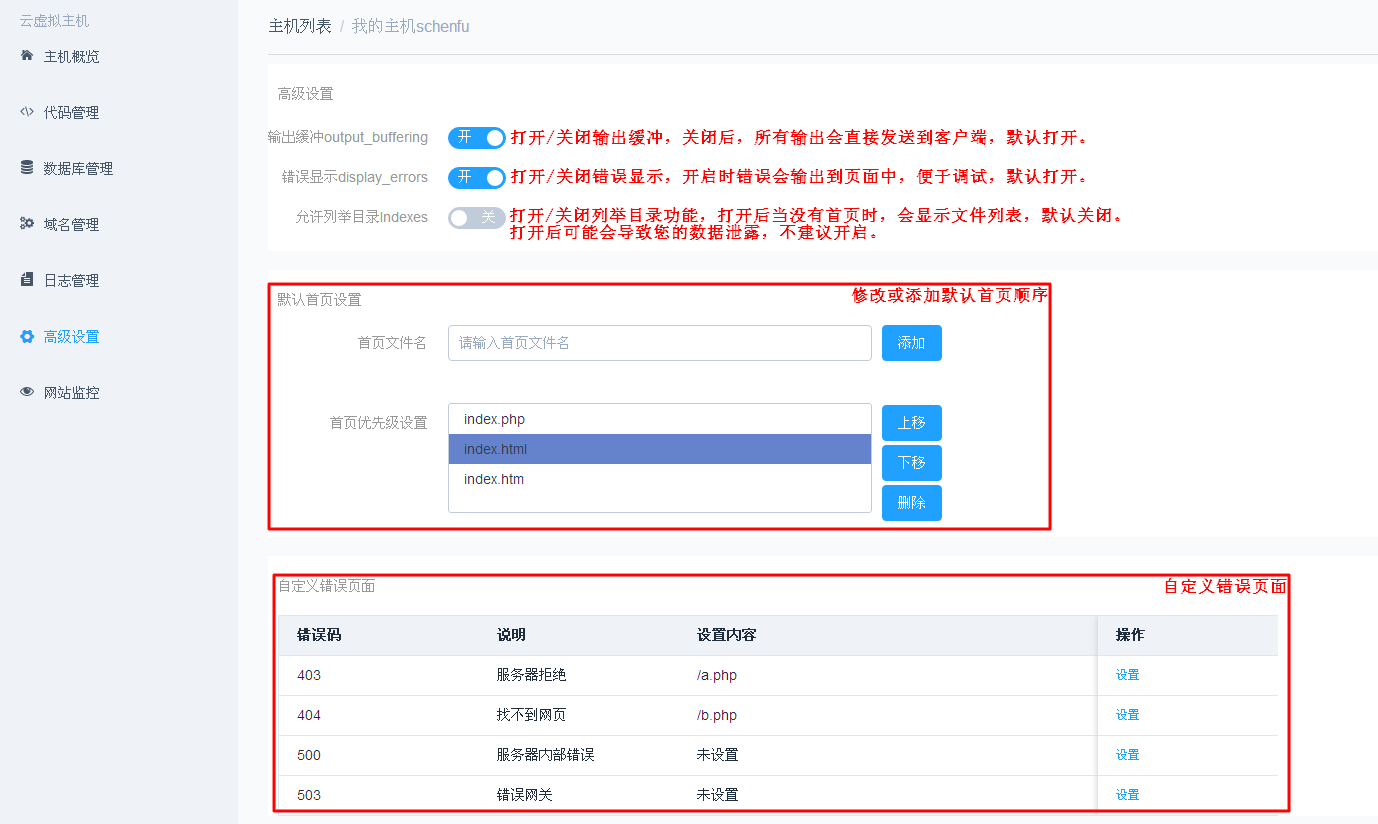1378x824 pixels.
Task: Click the 错误网关 description cell
Action: pyautogui.click(x=525, y=795)
